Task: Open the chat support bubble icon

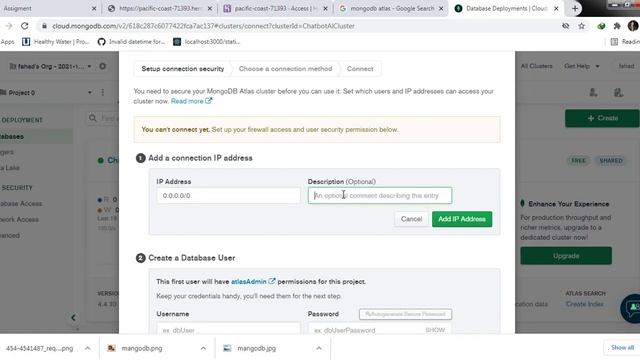Action: [x=632, y=308]
